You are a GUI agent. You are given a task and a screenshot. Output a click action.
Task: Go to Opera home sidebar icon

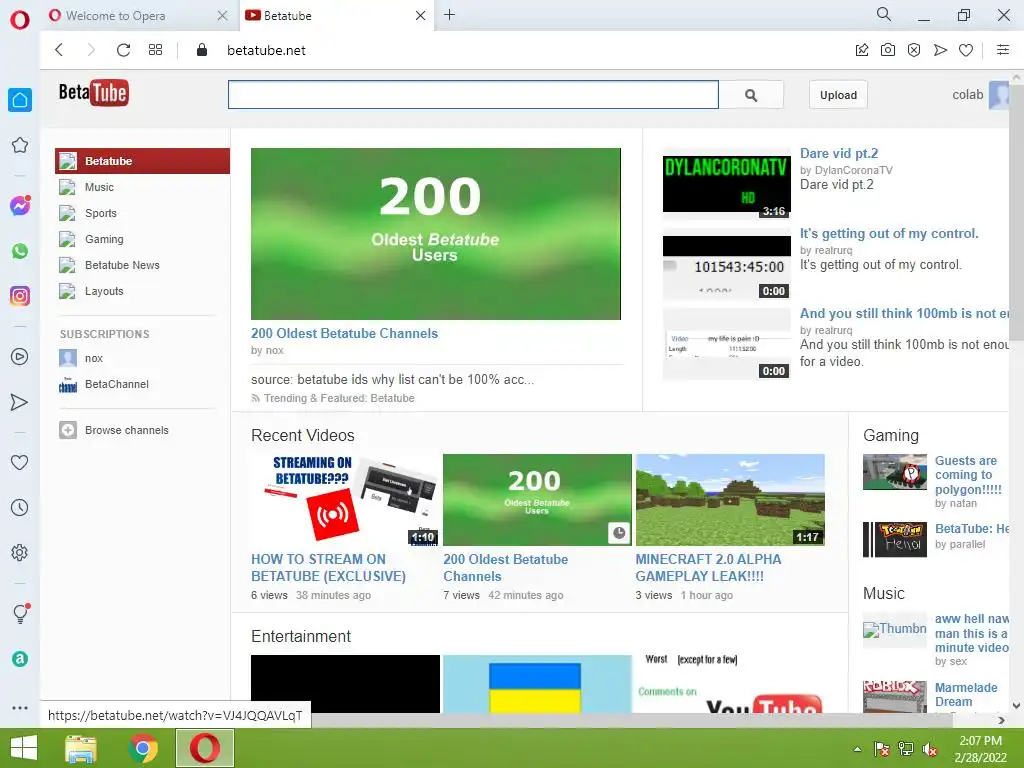coord(20,100)
